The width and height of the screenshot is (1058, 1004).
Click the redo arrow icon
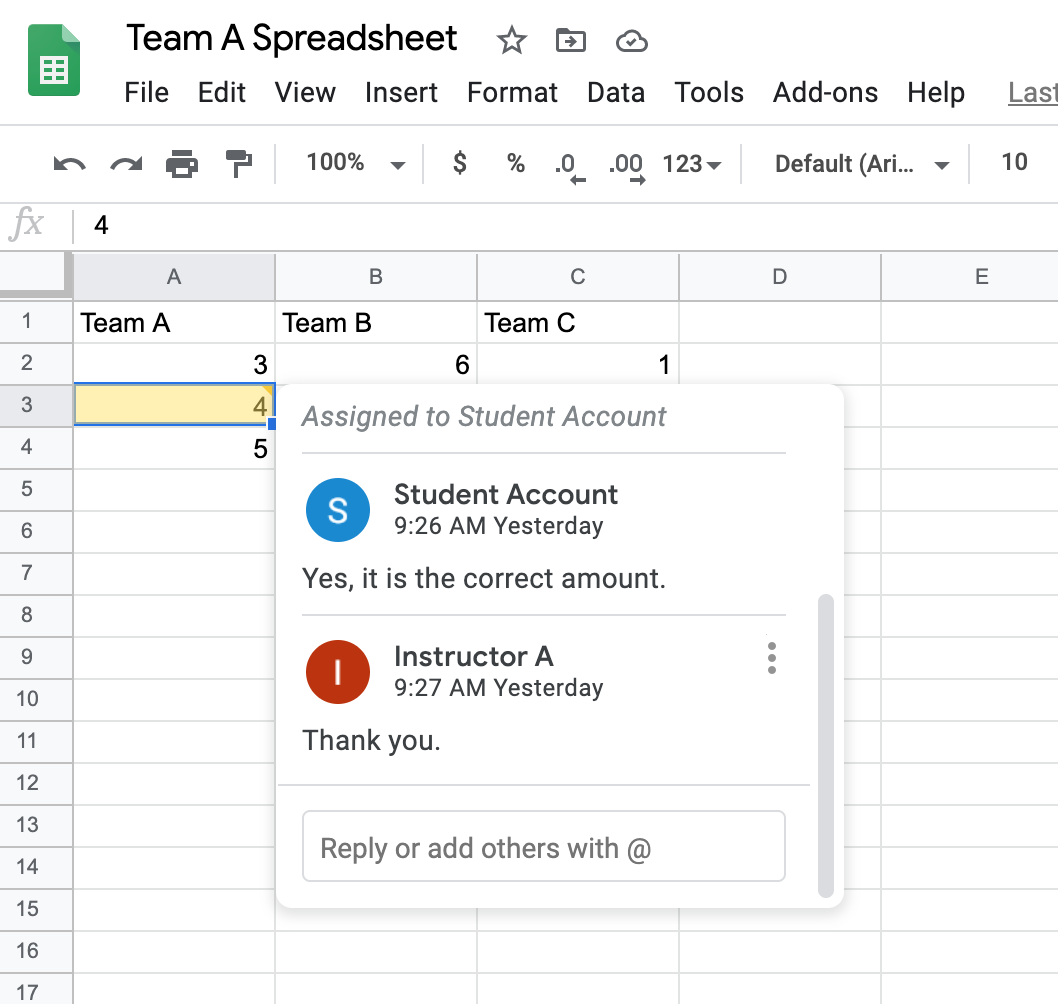[126, 164]
